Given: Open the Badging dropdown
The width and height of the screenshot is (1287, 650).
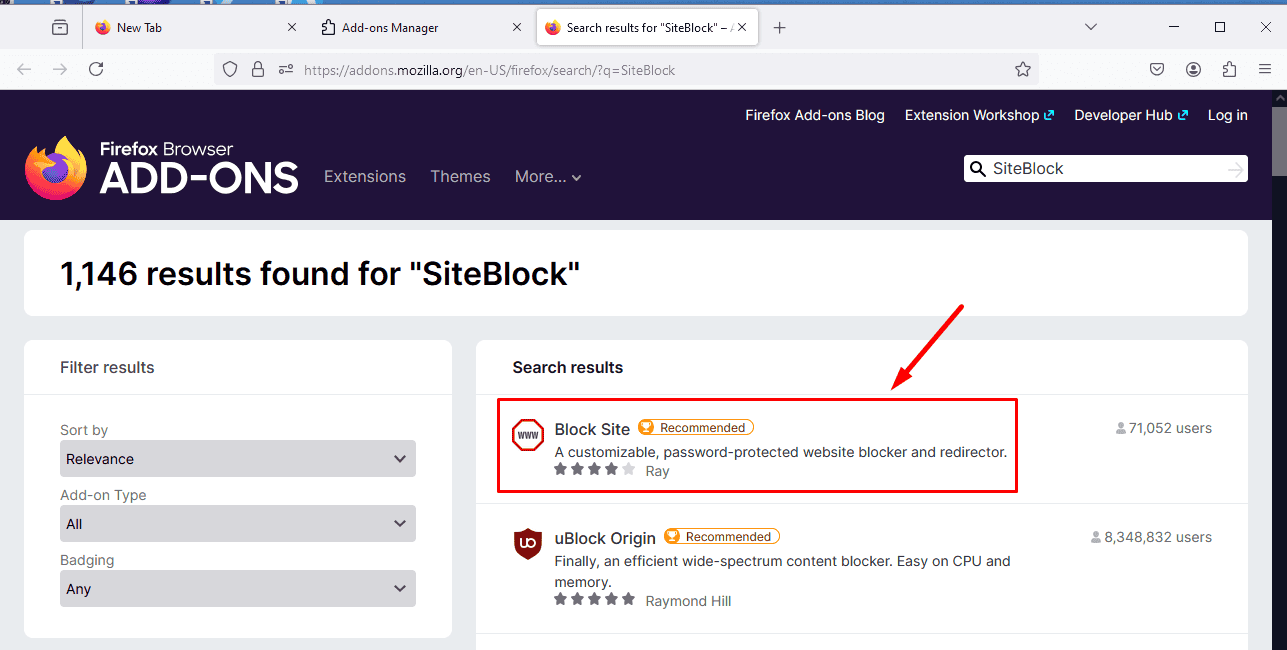Looking at the screenshot, I should point(238,589).
